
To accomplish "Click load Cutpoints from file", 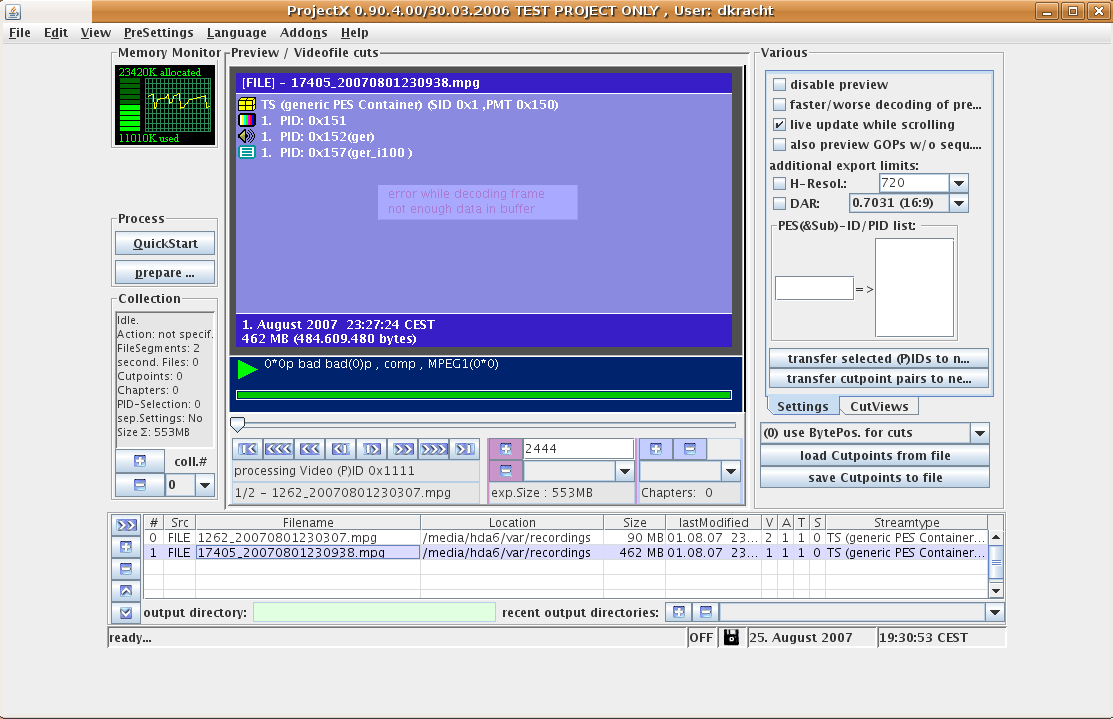I will coord(875,456).
